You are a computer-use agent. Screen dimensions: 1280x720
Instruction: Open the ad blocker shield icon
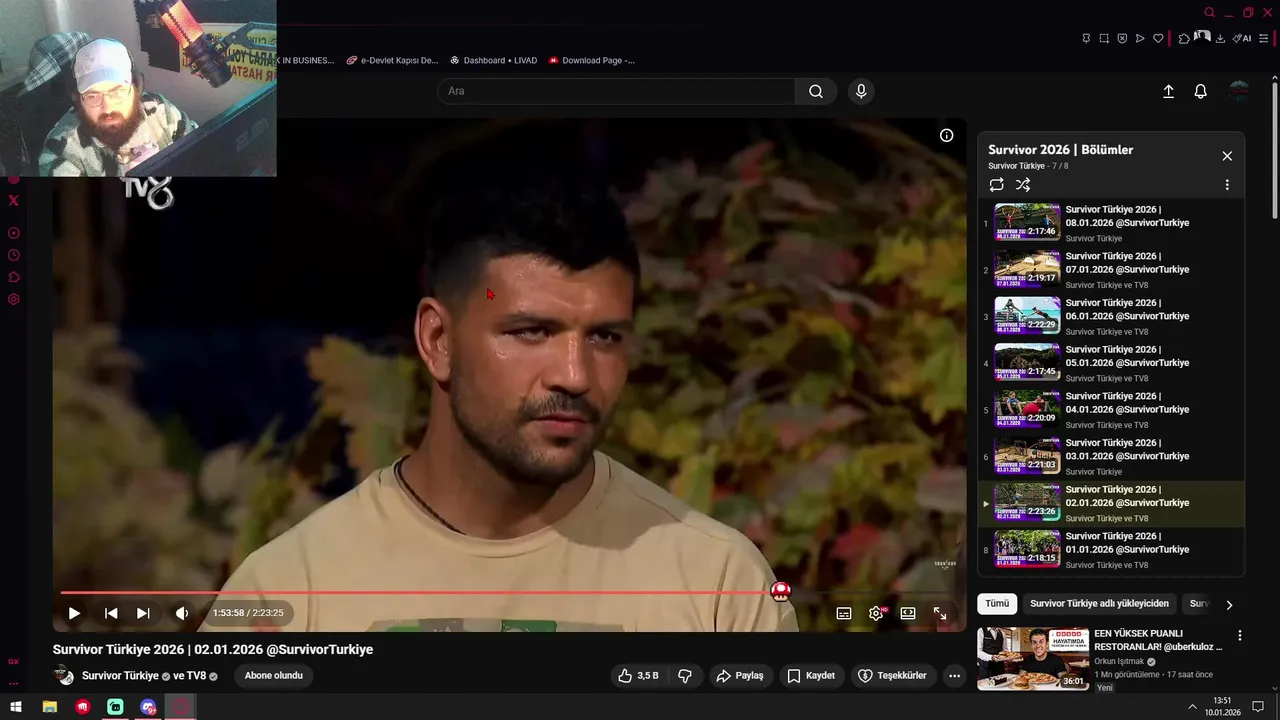(x=1122, y=38)
